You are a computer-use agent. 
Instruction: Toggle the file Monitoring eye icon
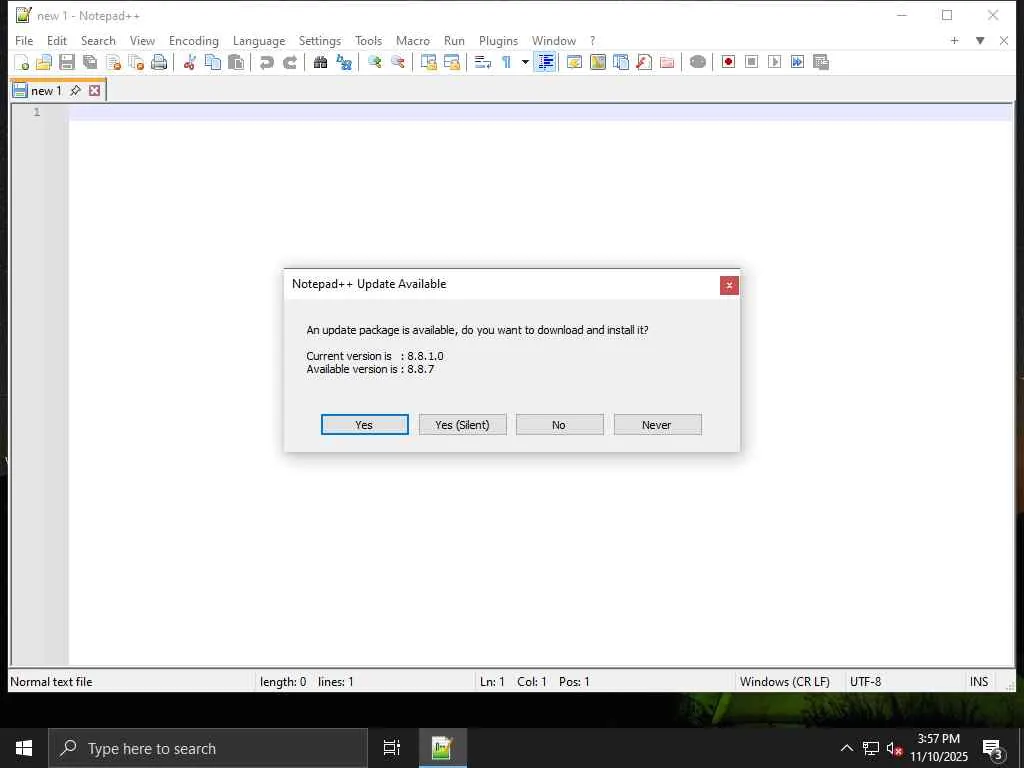[x=697, y=62]
